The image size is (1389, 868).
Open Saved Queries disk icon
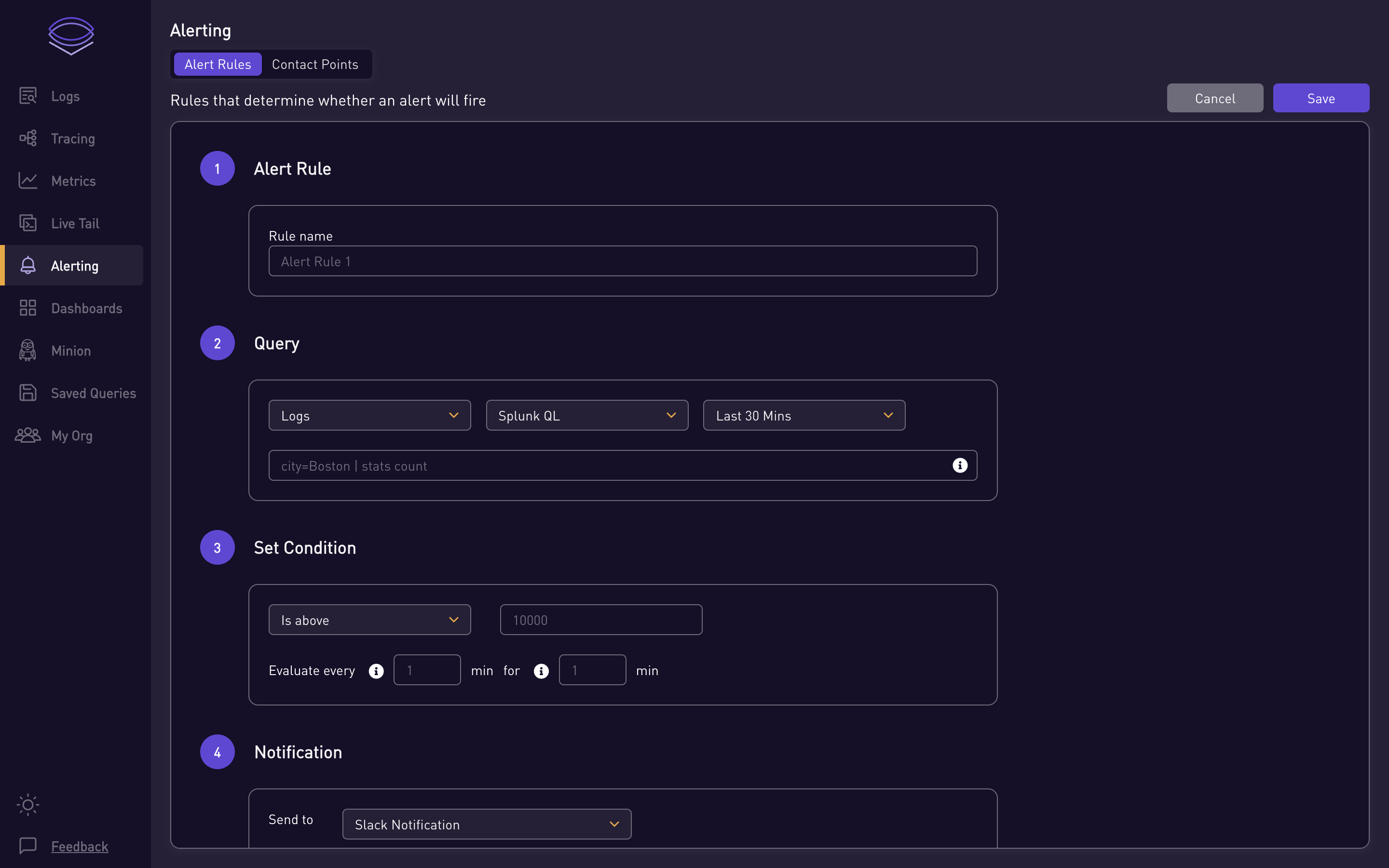[x=27, y=393]
